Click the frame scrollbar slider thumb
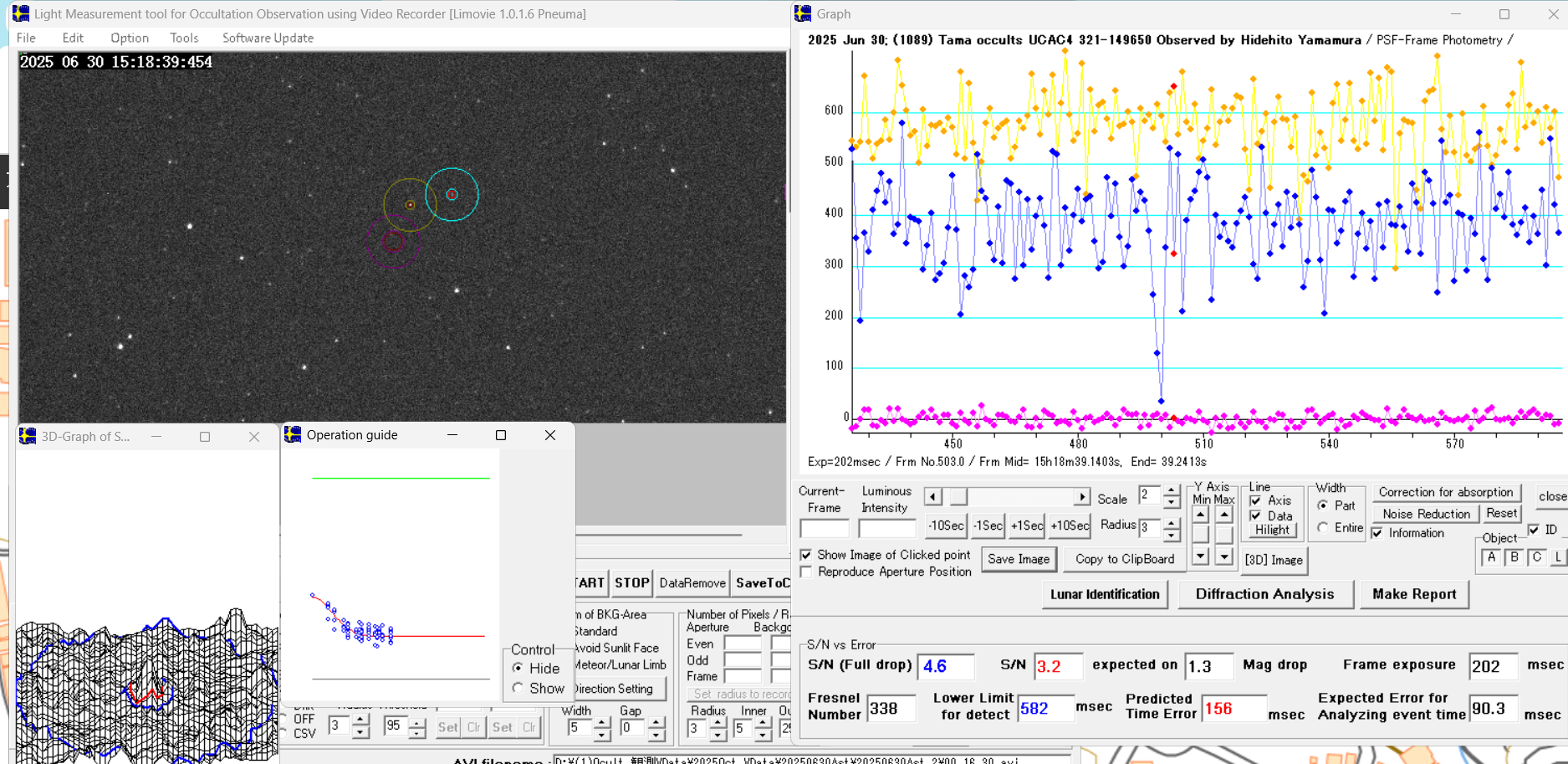 point(958,497)
